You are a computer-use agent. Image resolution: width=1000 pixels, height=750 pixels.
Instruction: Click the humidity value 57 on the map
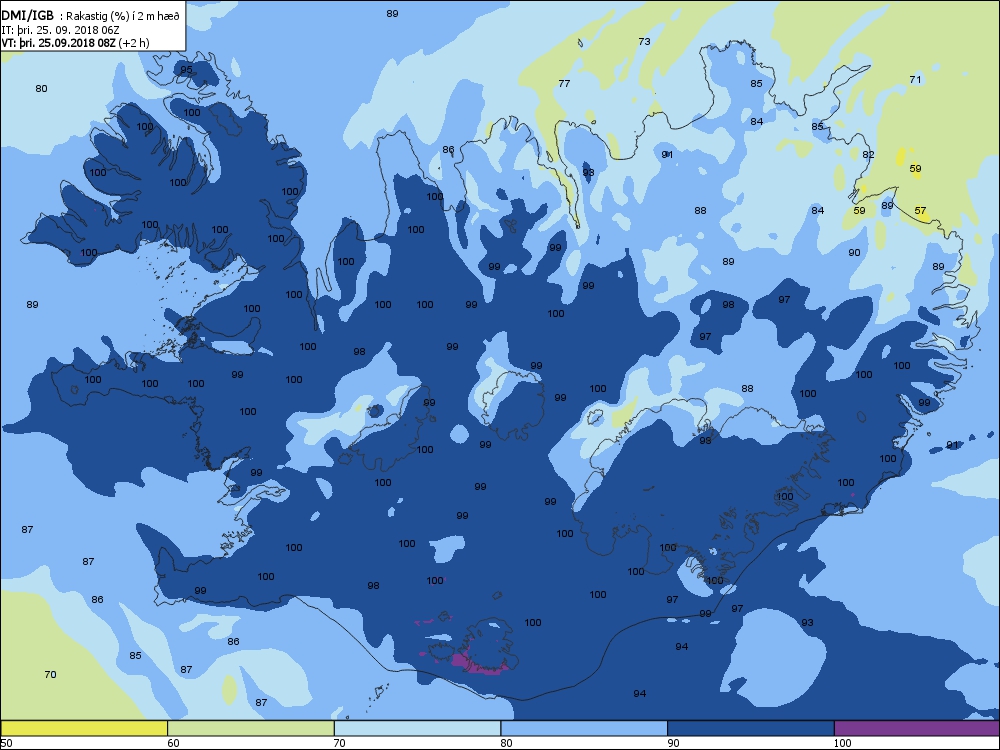(x=920, y=210)
